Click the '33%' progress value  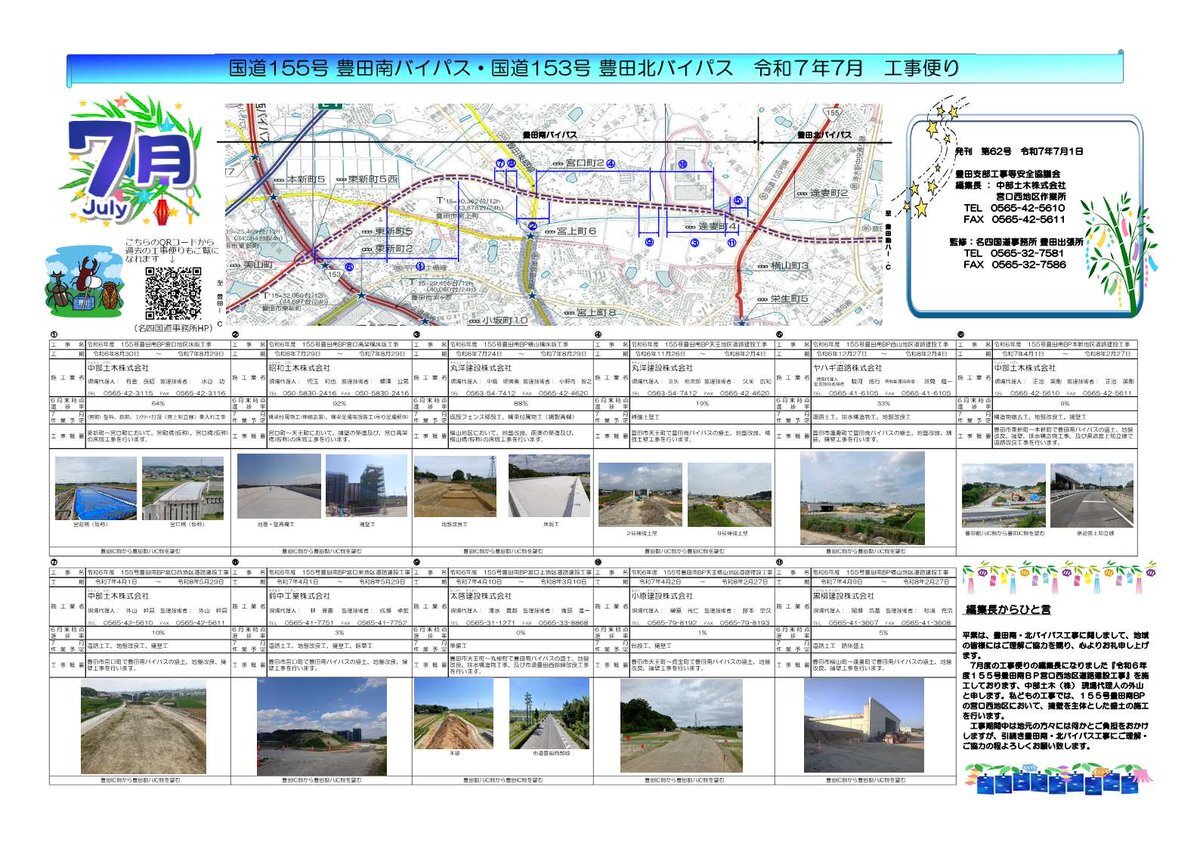(883, 403)
